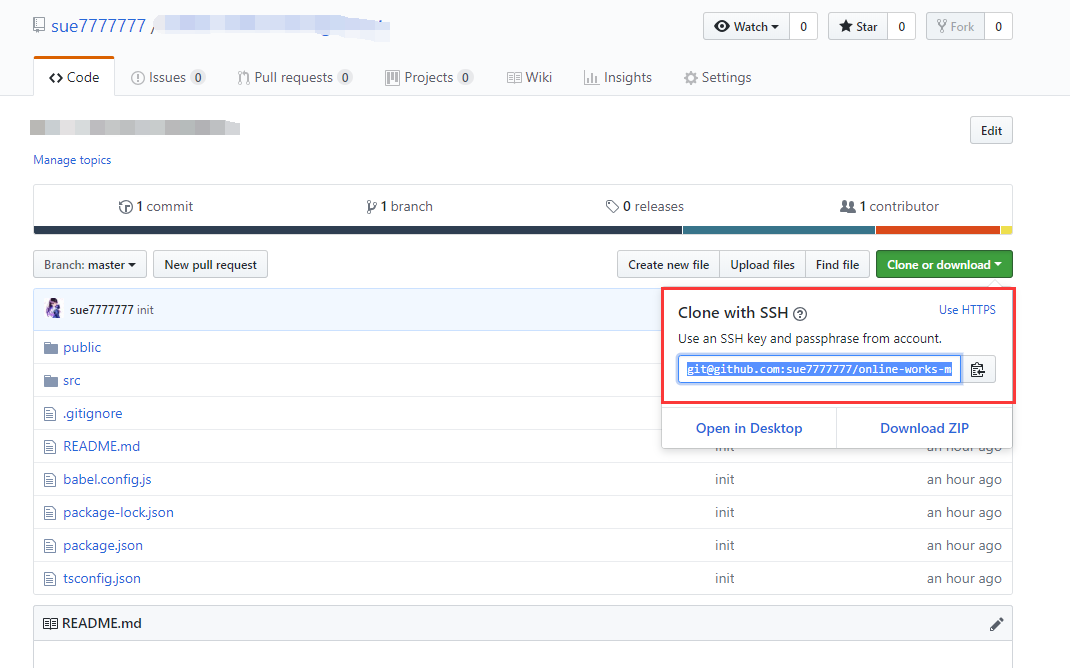Open the Watch dropdown
This screenshot has height=668, width=1070.
(x=747, y=27)
